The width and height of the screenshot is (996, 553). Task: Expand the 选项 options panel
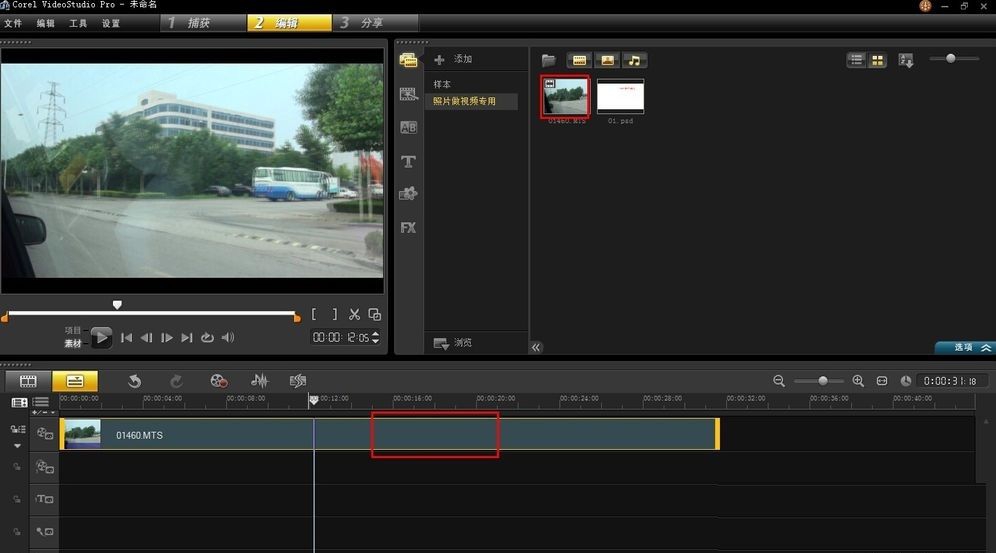[x=964, y=348]
